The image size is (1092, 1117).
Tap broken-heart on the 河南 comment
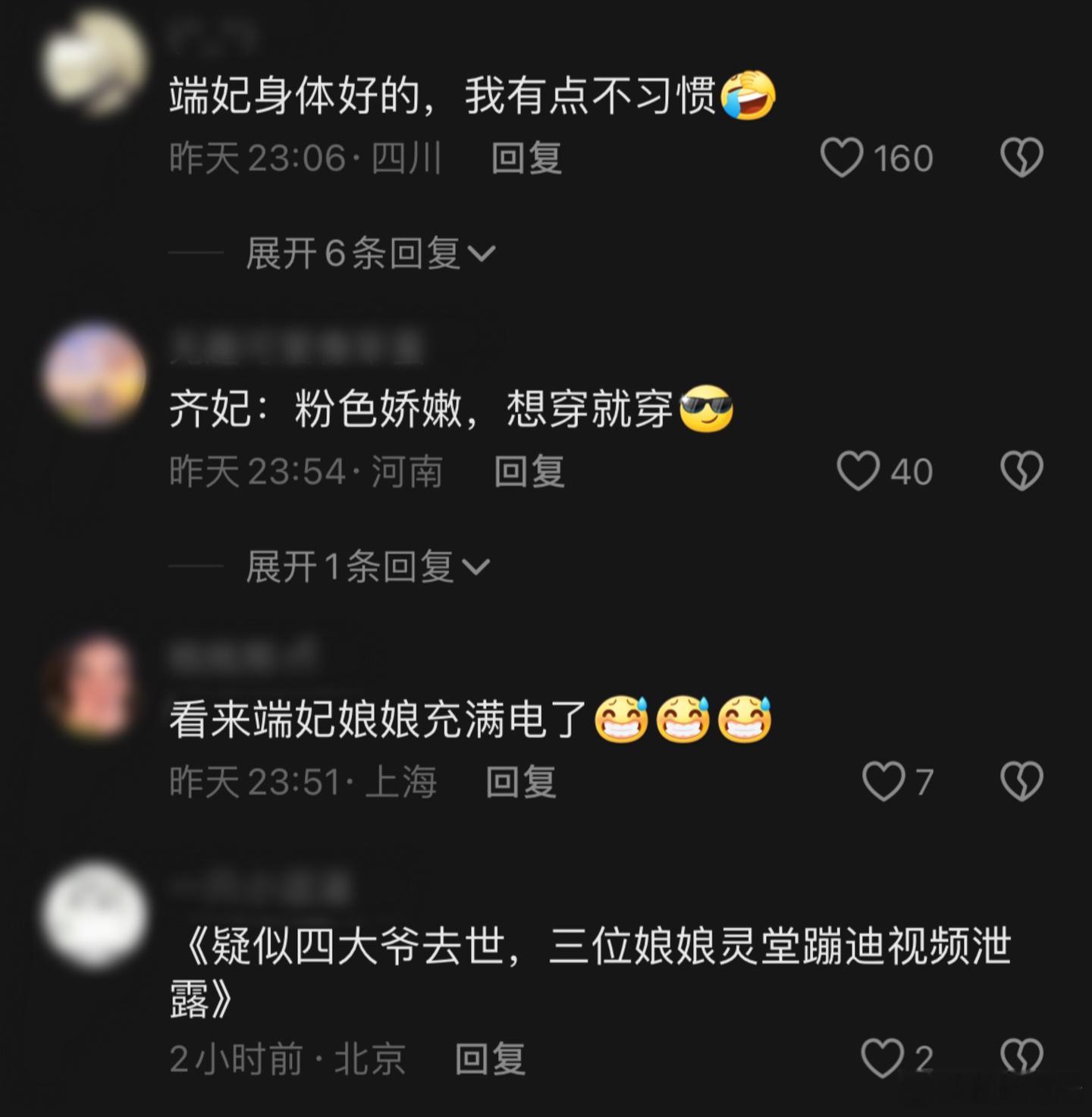(1021, 470)
